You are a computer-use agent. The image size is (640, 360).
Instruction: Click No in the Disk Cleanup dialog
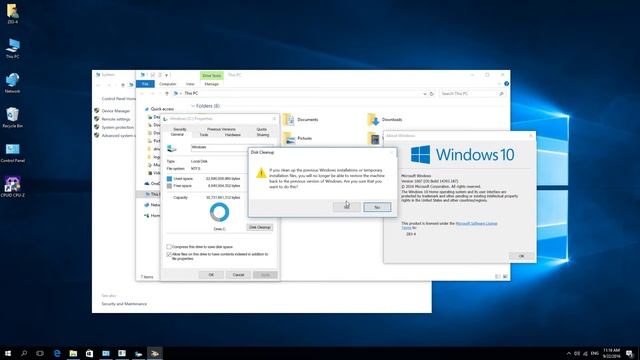pos(377,207)
